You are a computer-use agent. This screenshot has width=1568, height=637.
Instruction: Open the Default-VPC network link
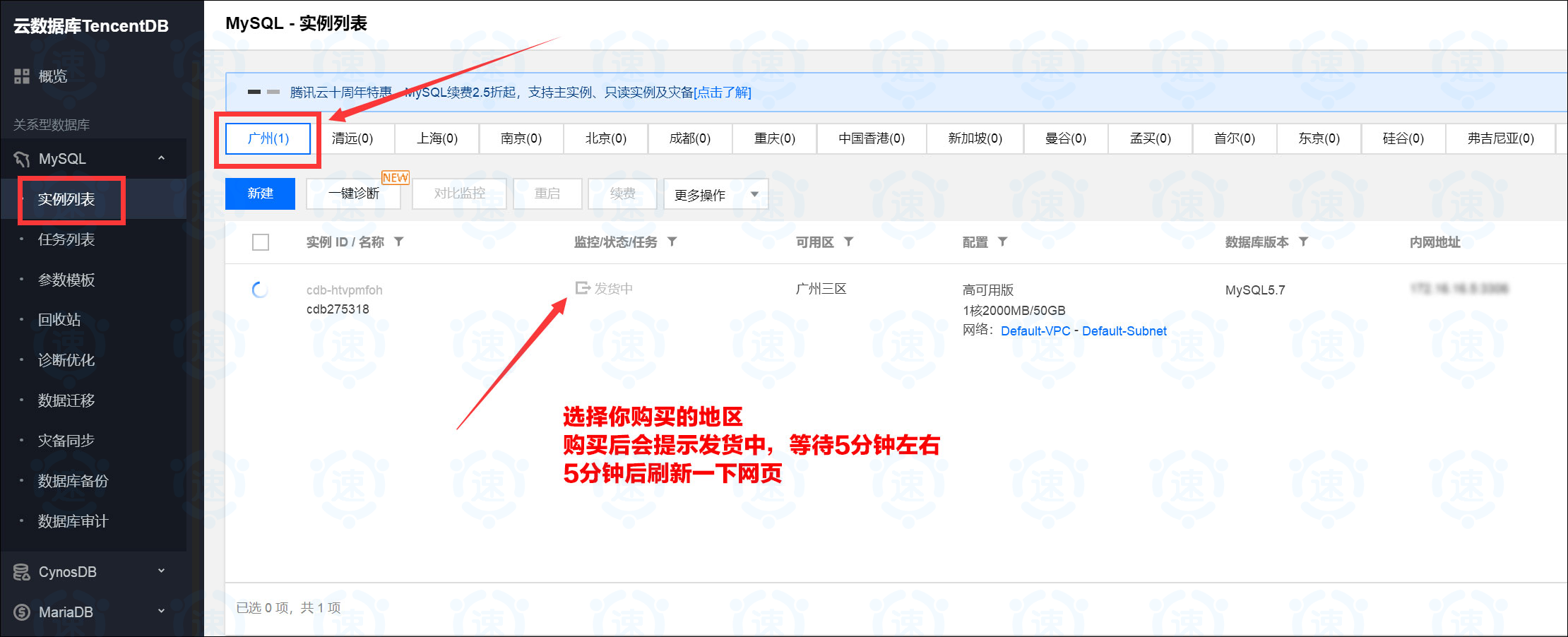[x=1035, y=331]
